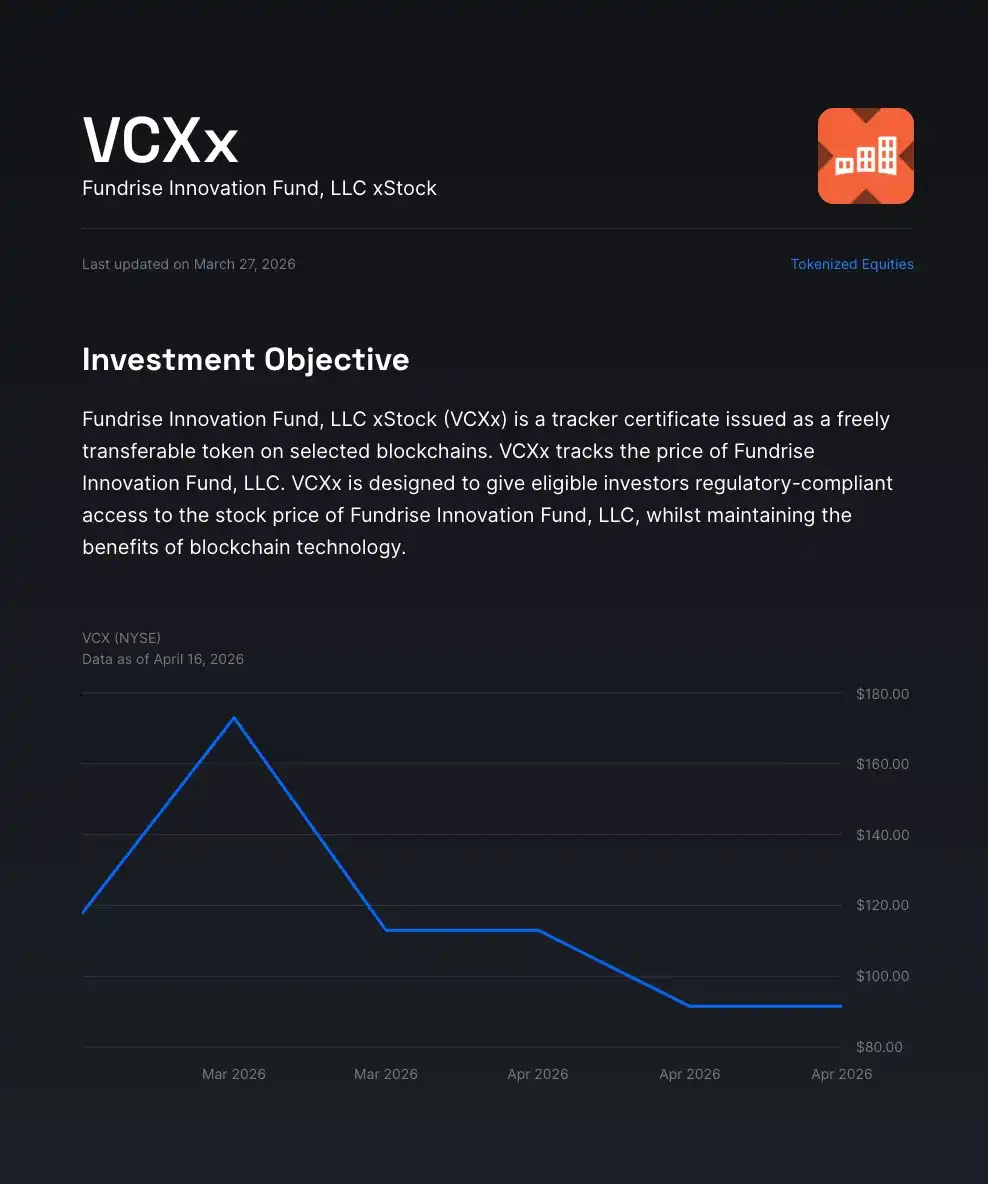The image size is (988, 1184).
Task: Click the Last updated on March 27, 2026 text
Action: pos(188,264)
